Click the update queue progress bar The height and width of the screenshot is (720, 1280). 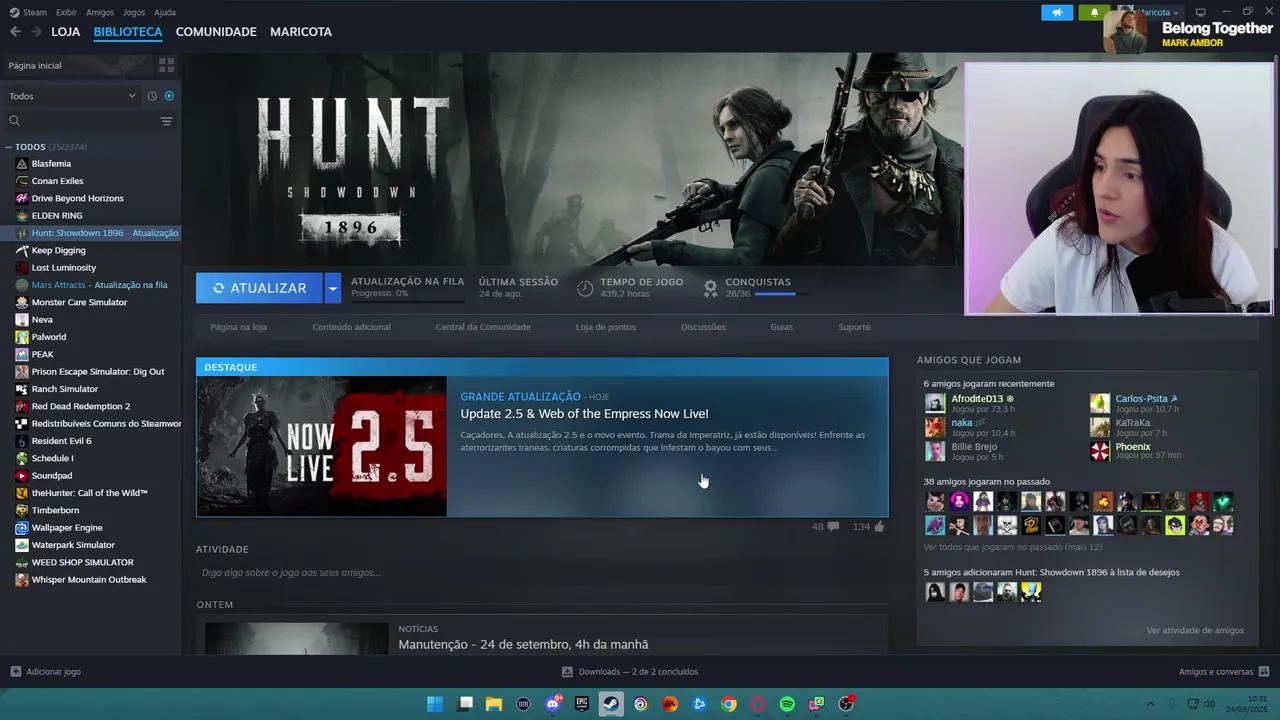407,300
